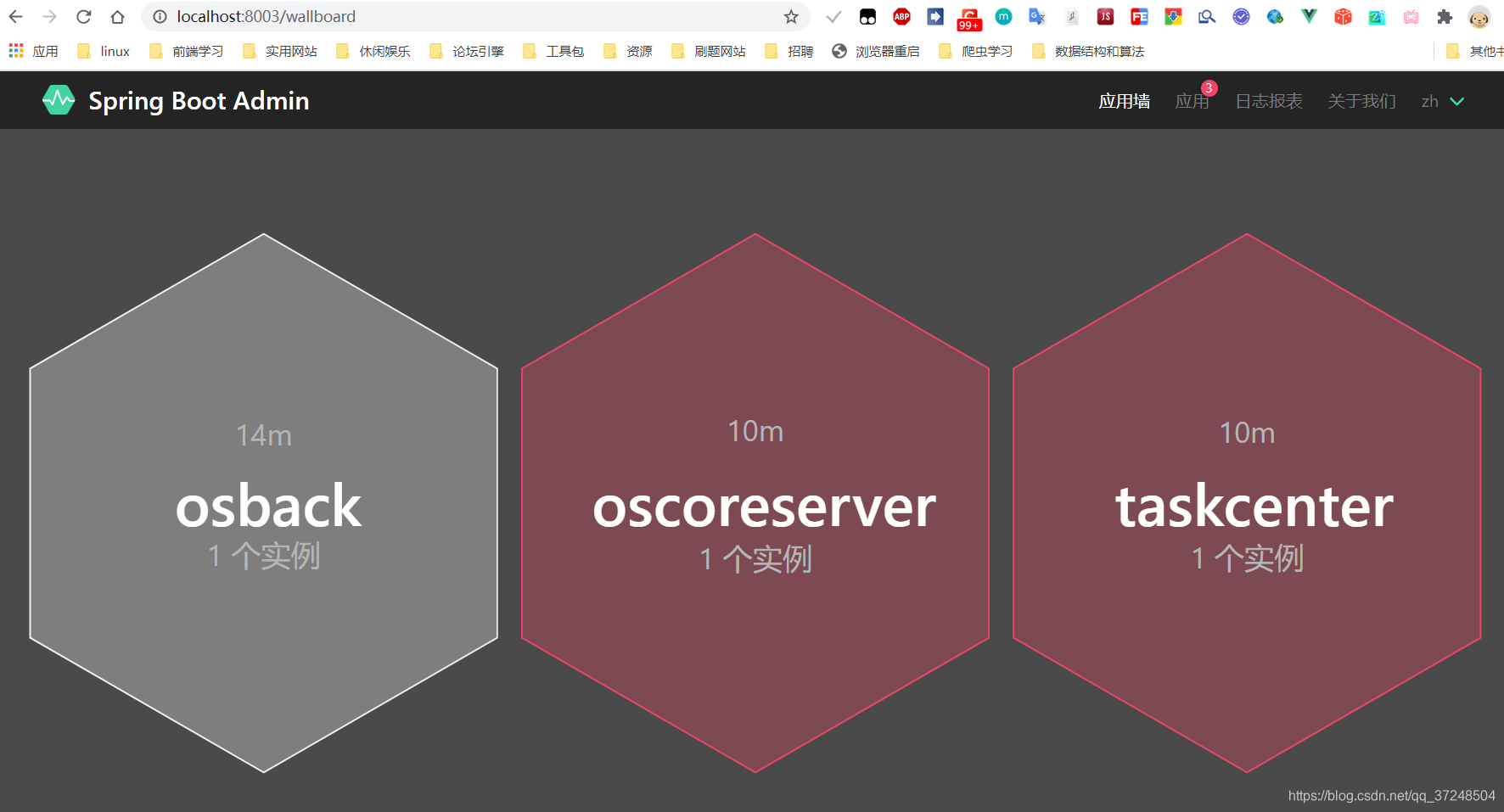This screenshot has width=1504, height=812.
Task: Open the Tampermonkey extension icon
Action: (867, 16)
